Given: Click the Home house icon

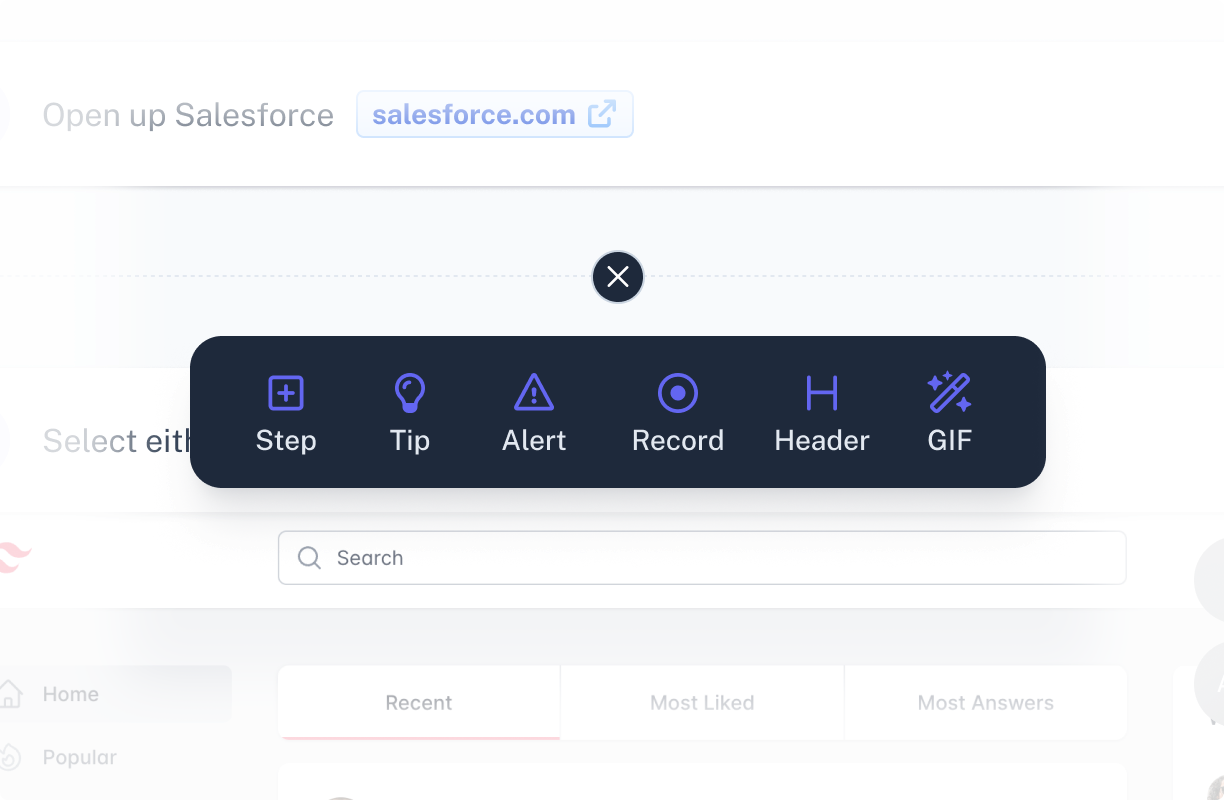Looking at the screenshot, I should point(10,694).
